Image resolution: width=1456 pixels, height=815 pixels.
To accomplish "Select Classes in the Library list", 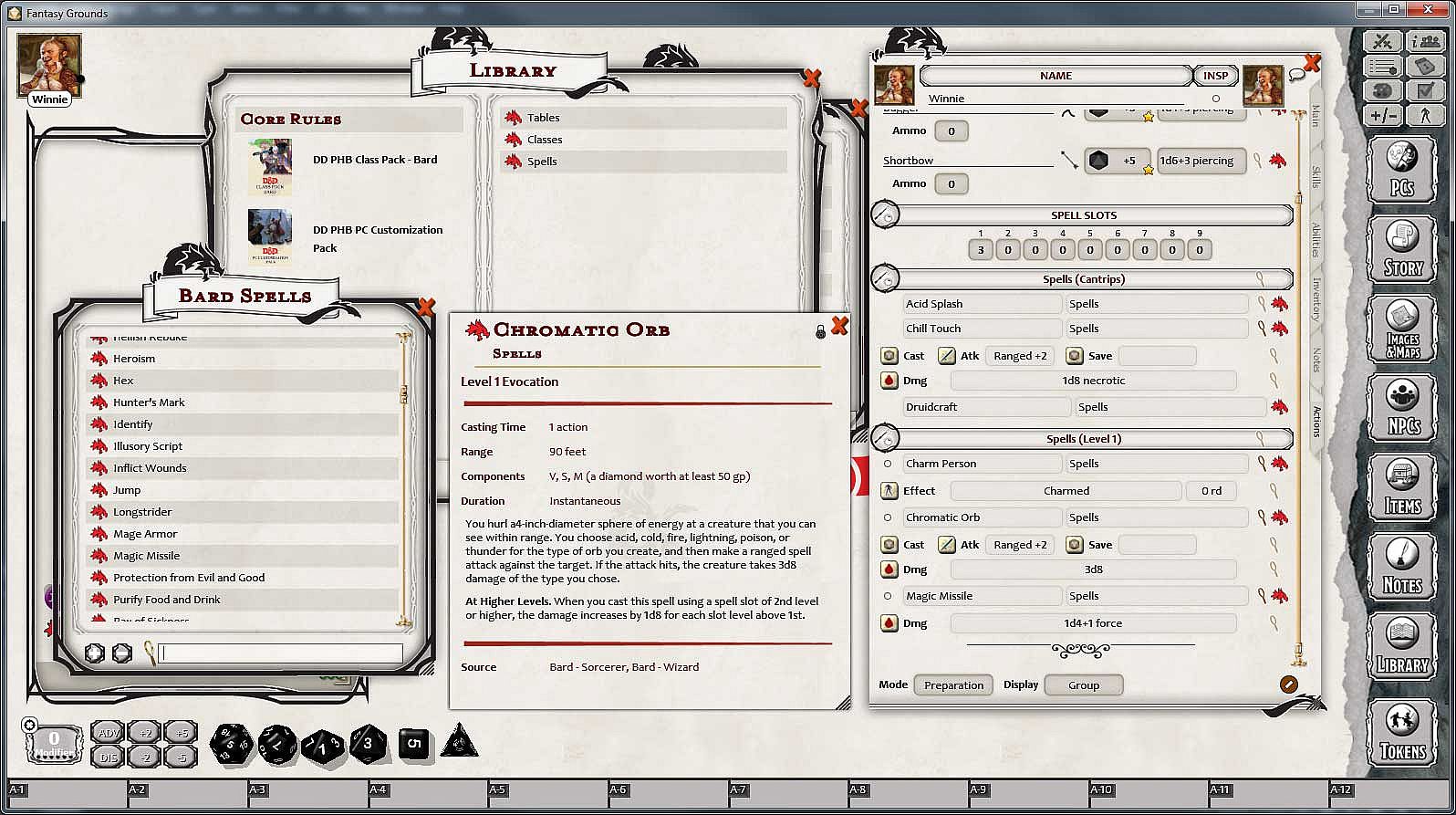I will (x=545, y=140).
